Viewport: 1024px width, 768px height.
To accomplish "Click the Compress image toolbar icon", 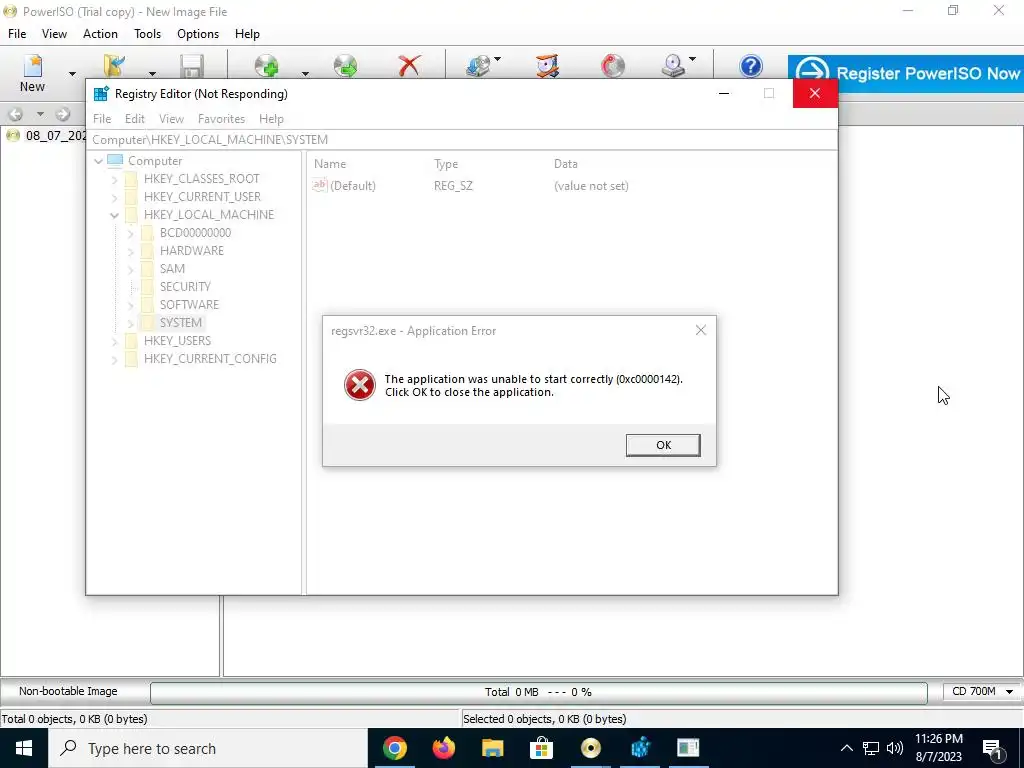I will click(547, 67).
